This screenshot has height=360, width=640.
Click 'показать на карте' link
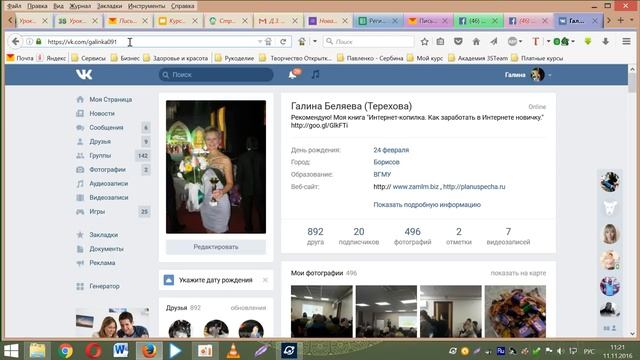pos(518,273)
